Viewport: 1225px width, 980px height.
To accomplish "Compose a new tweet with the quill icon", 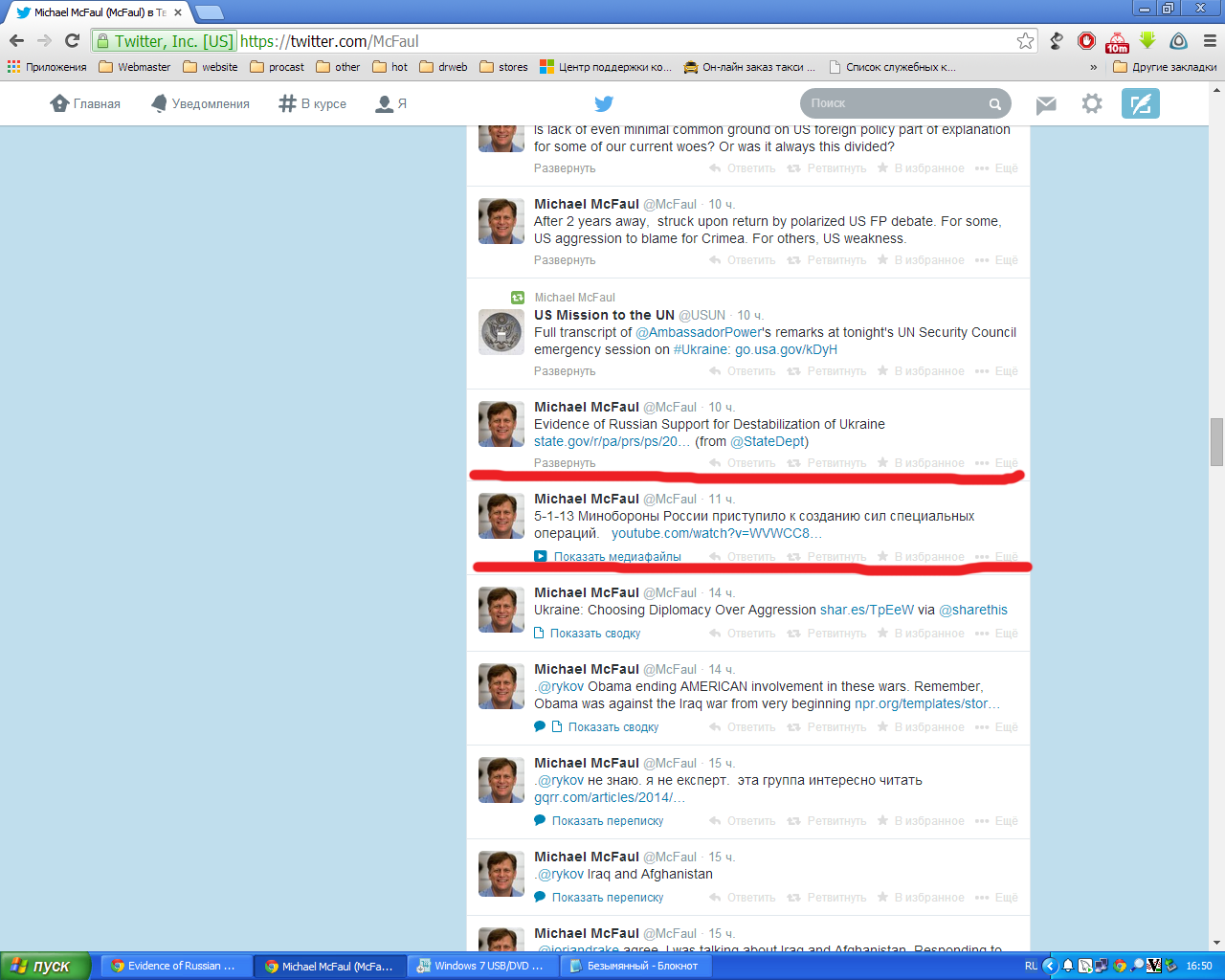I will [x=1141, y=103].
